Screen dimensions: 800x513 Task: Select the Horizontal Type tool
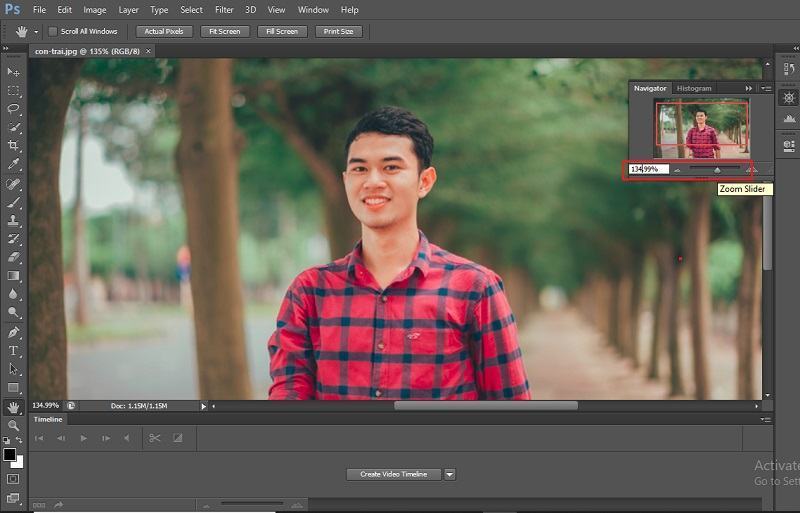tap(13, 351)
